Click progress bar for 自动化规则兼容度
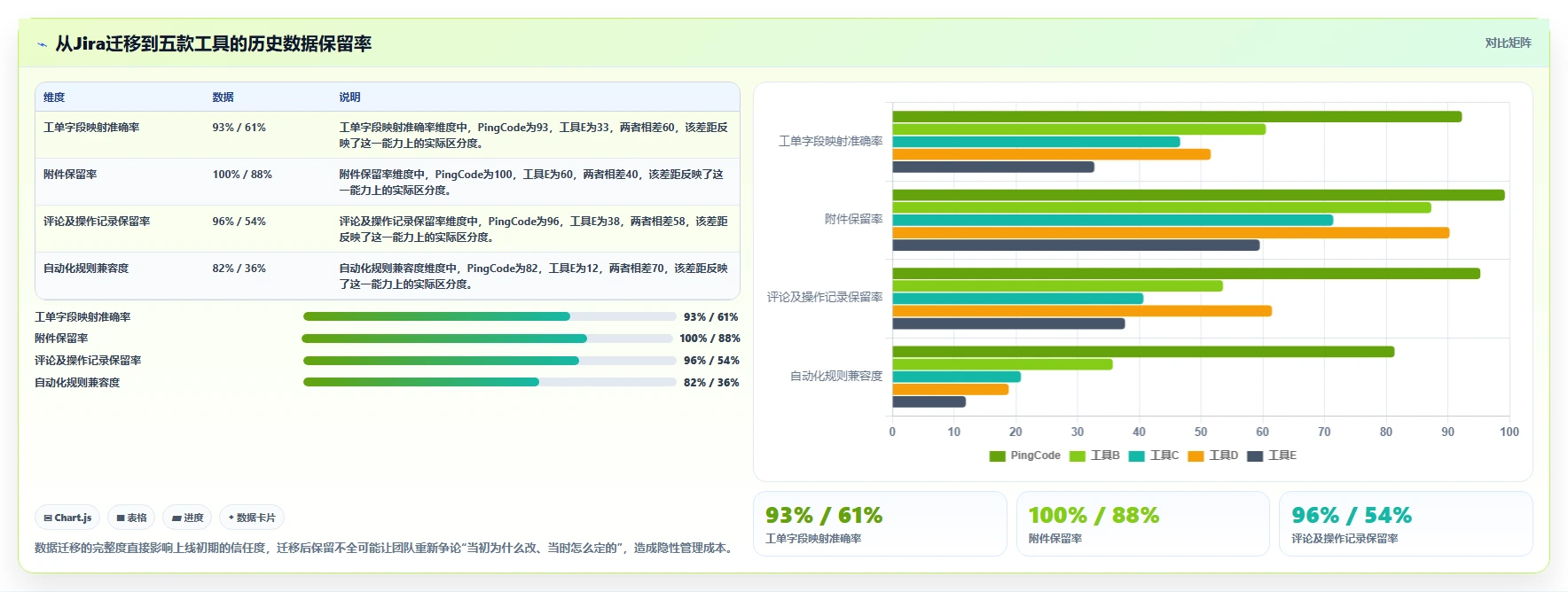The image size is (1568, 592). (490, 382)
